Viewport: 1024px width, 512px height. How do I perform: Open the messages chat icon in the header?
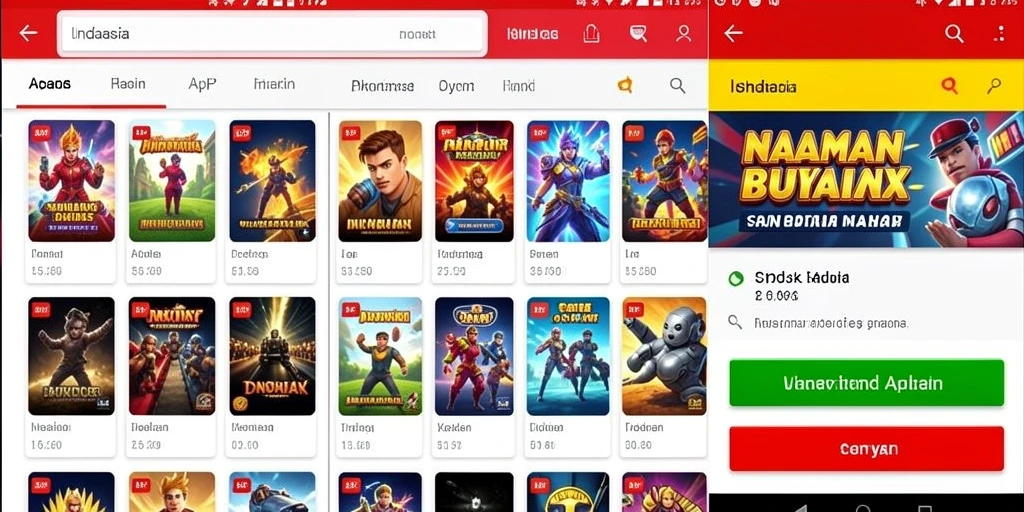tap(638, 33)
